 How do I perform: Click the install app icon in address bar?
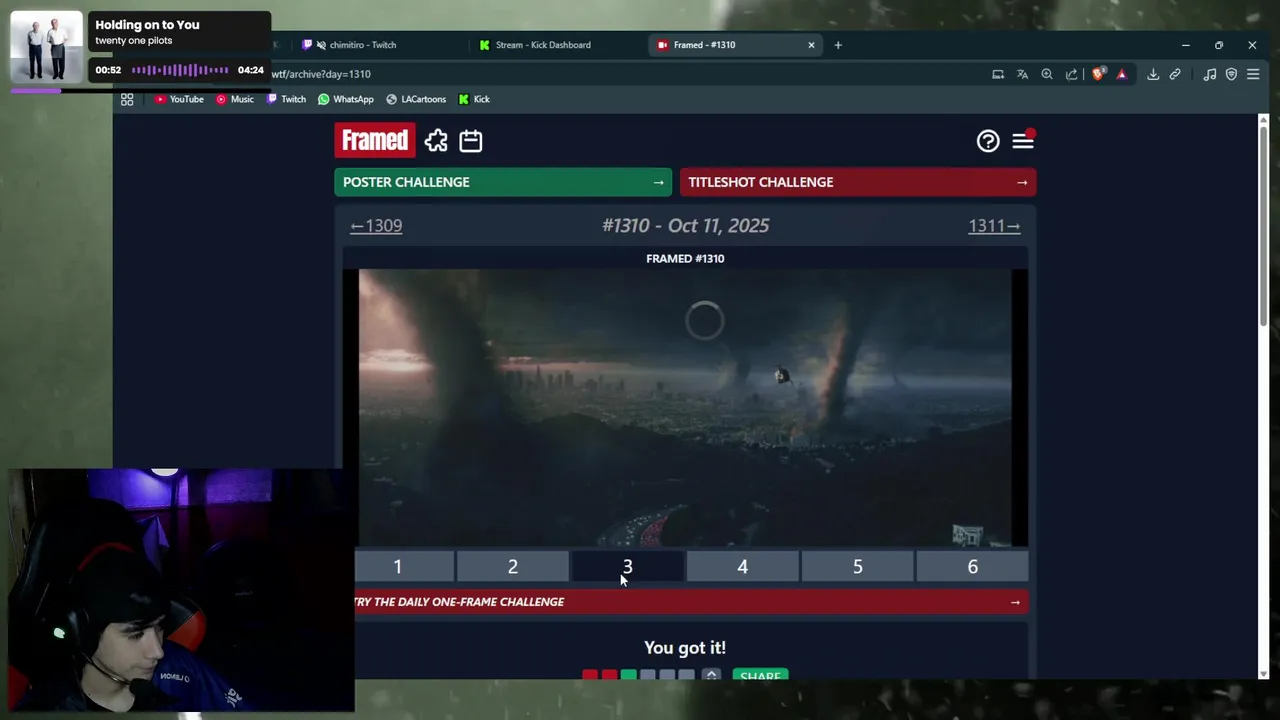[998, 74]
